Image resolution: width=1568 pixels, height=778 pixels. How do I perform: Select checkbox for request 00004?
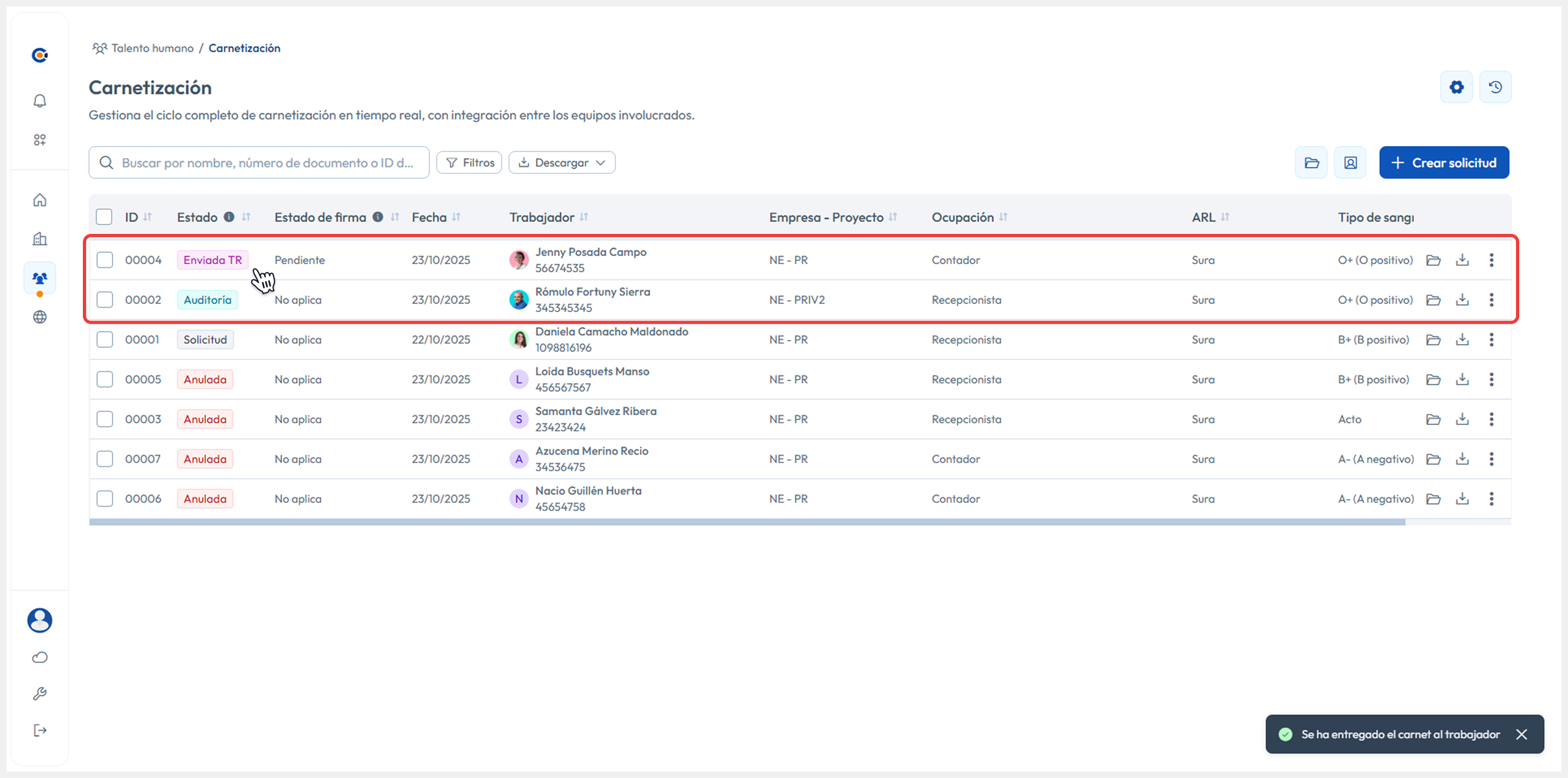pos(105,260)
